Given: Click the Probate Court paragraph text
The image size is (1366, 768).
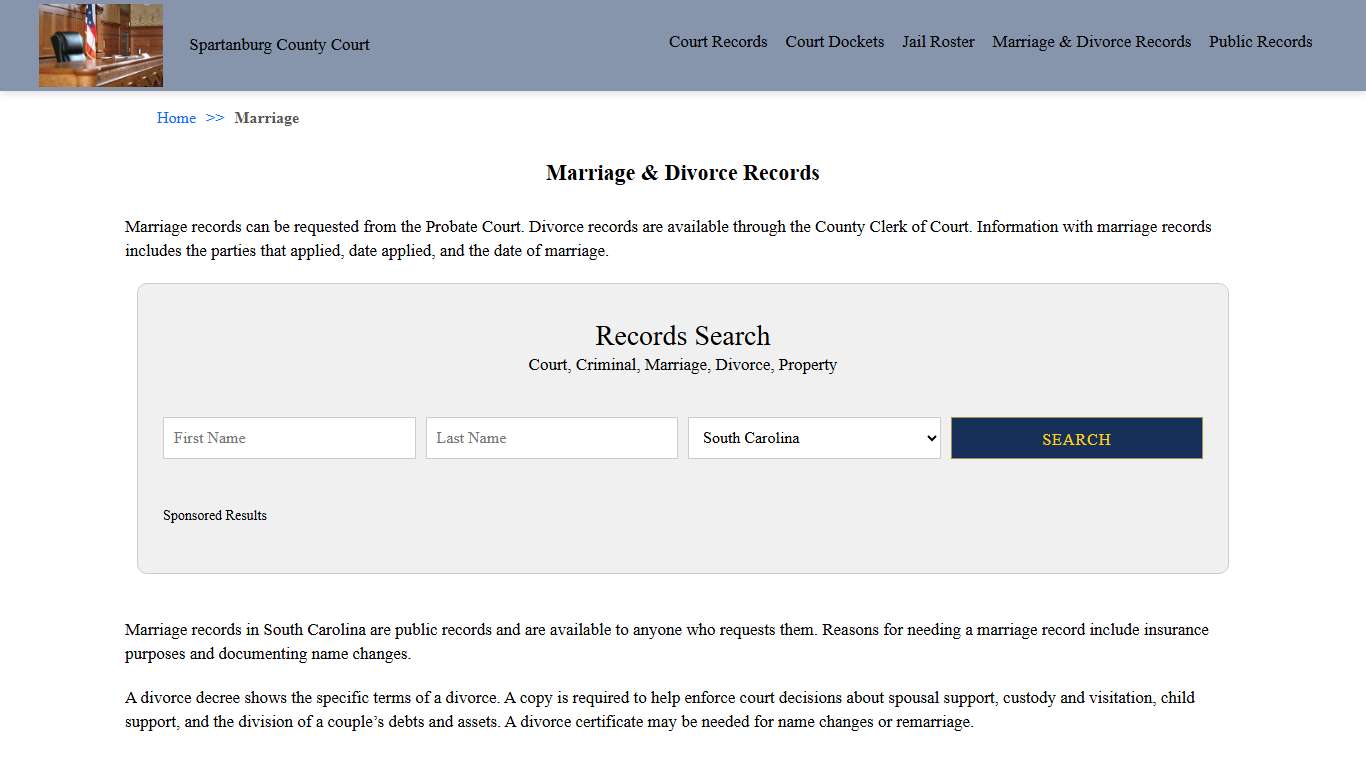Looking at the screenshot, I should 668,238.
